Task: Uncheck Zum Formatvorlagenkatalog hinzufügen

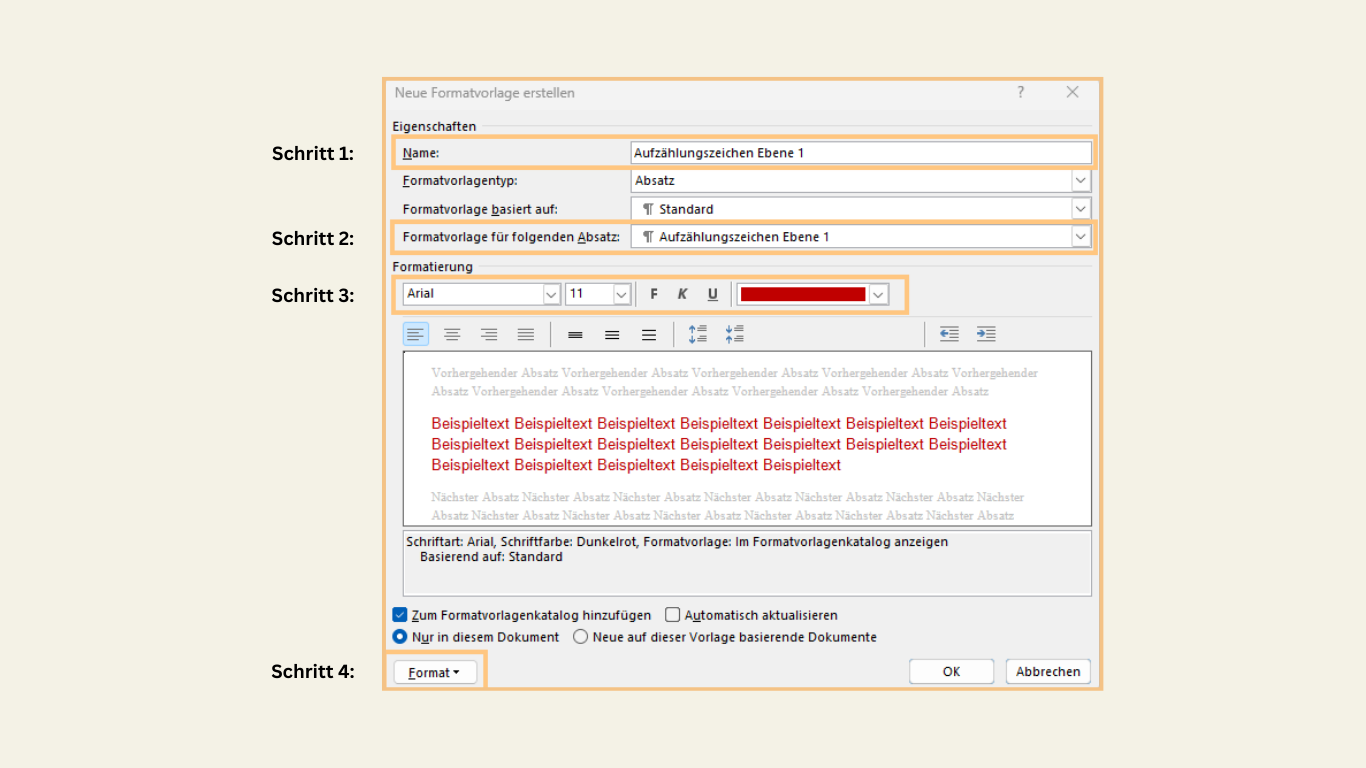Action: (400, 614)
